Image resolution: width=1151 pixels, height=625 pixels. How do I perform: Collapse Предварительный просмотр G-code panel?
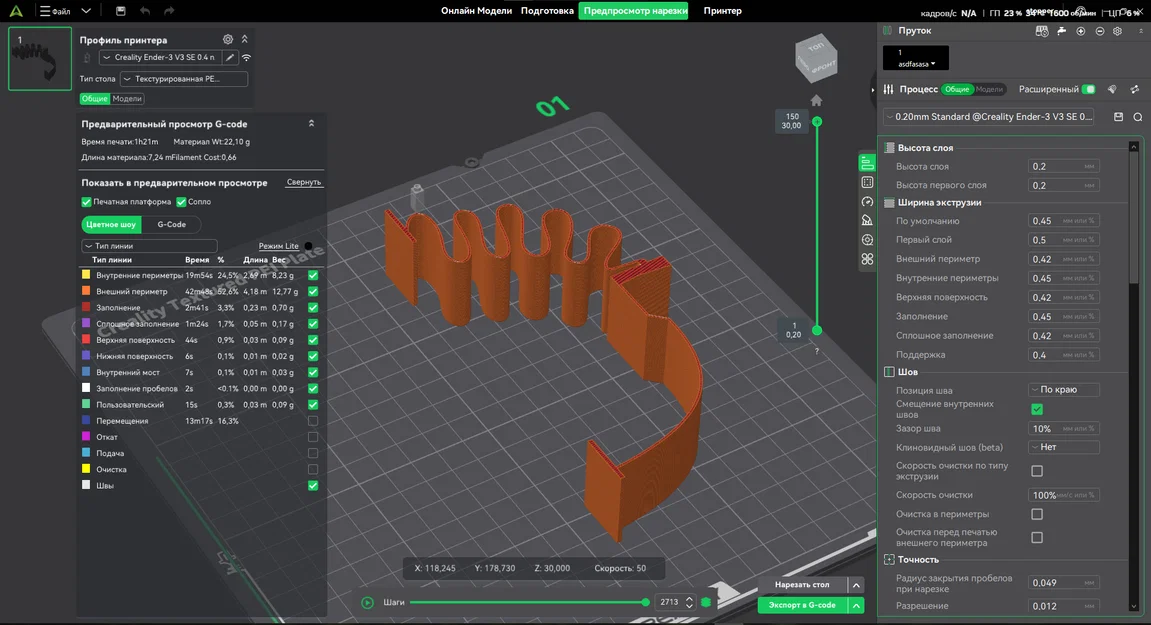[311, 124]
